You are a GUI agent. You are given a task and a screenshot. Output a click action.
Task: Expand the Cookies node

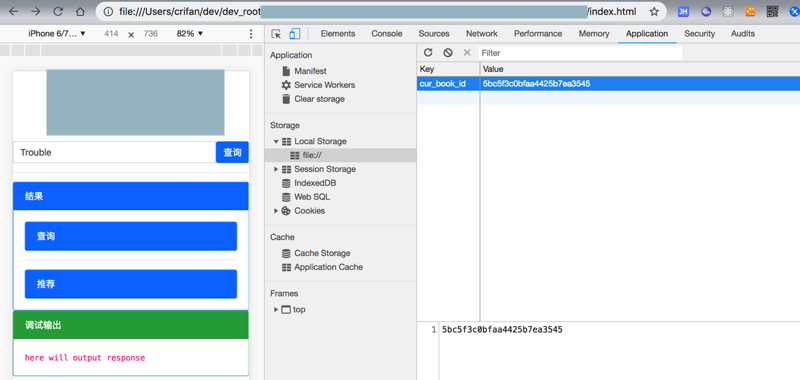point(276,211)
